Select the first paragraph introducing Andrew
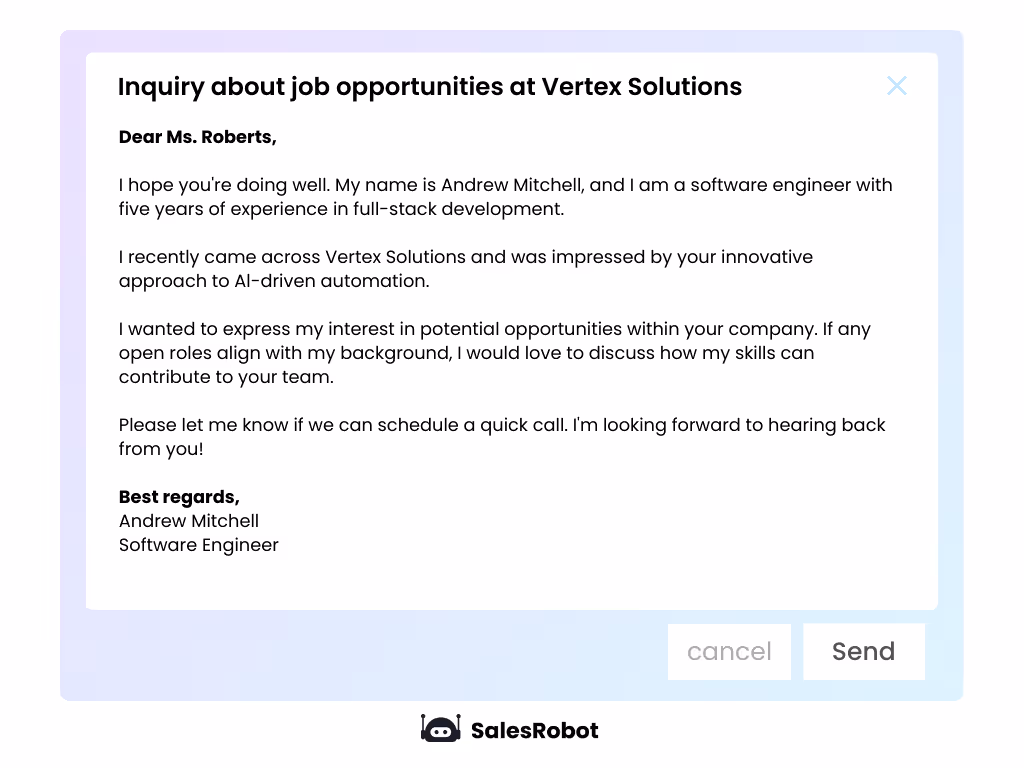 coord(505,196)
